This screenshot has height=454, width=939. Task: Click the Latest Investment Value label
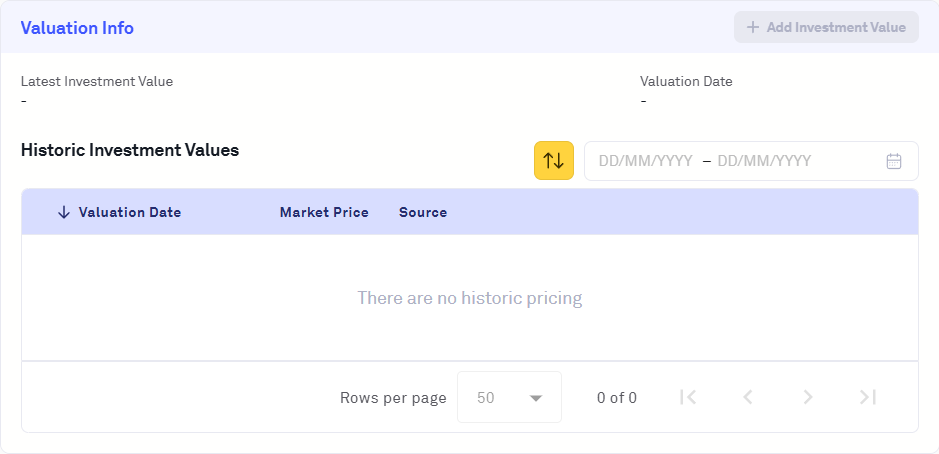click(x=97, y=81)
